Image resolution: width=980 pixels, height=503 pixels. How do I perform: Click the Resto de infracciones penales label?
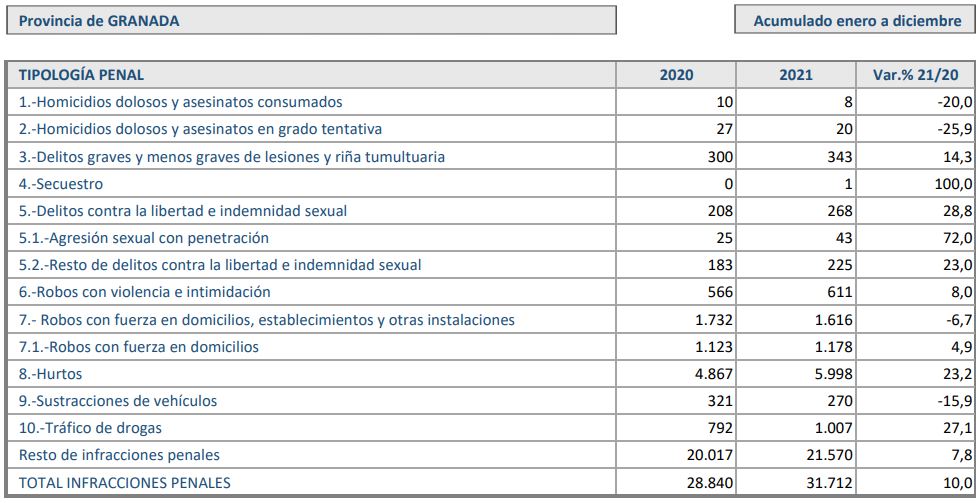click(119, 455)
